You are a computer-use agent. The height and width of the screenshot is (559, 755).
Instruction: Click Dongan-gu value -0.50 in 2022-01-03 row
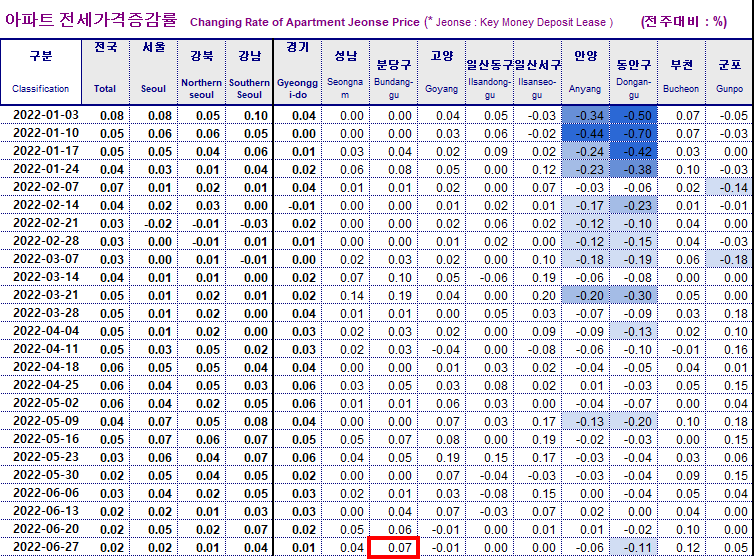(x=634, y=116)
